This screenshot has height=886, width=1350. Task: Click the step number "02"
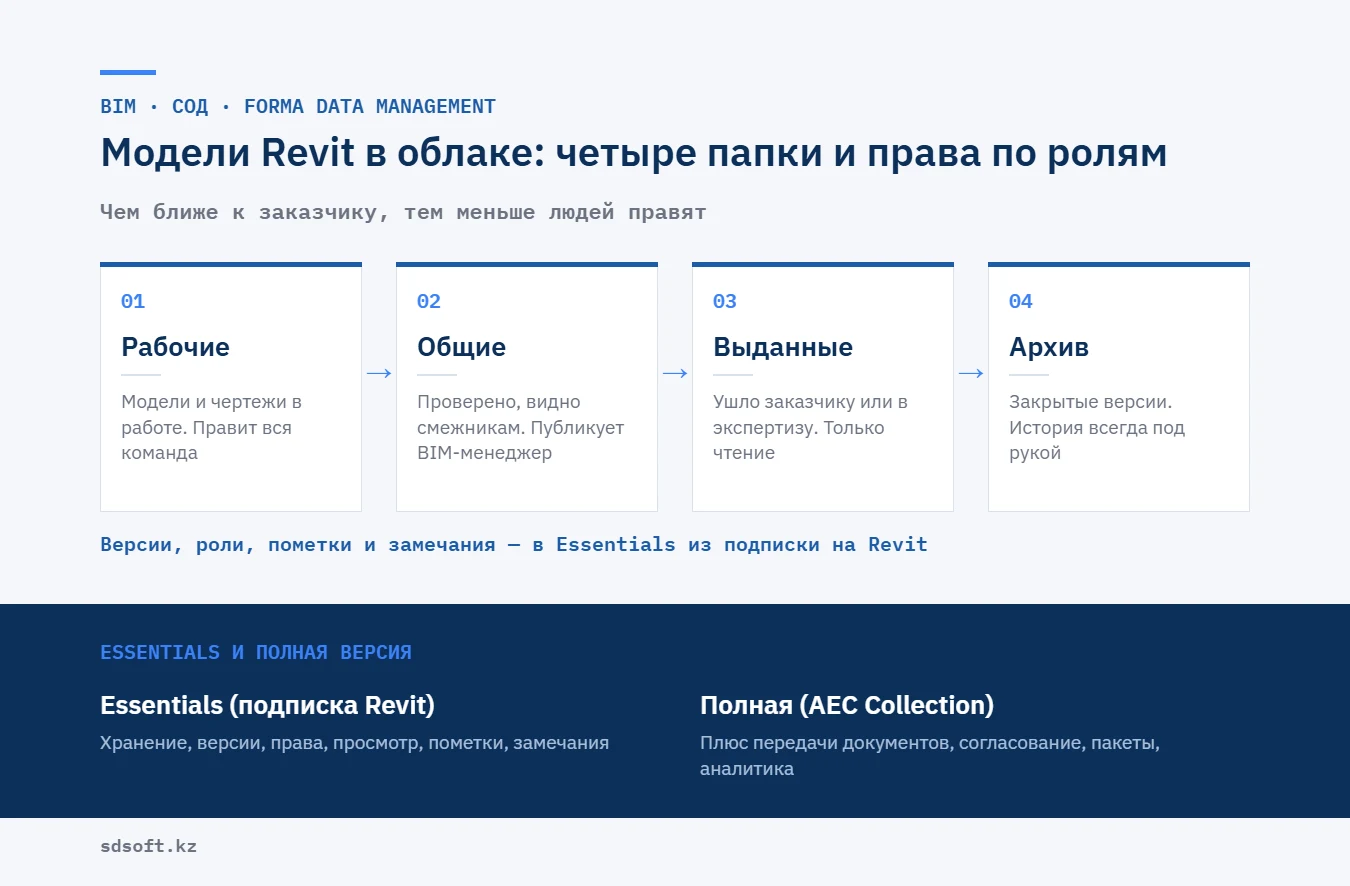429,301
